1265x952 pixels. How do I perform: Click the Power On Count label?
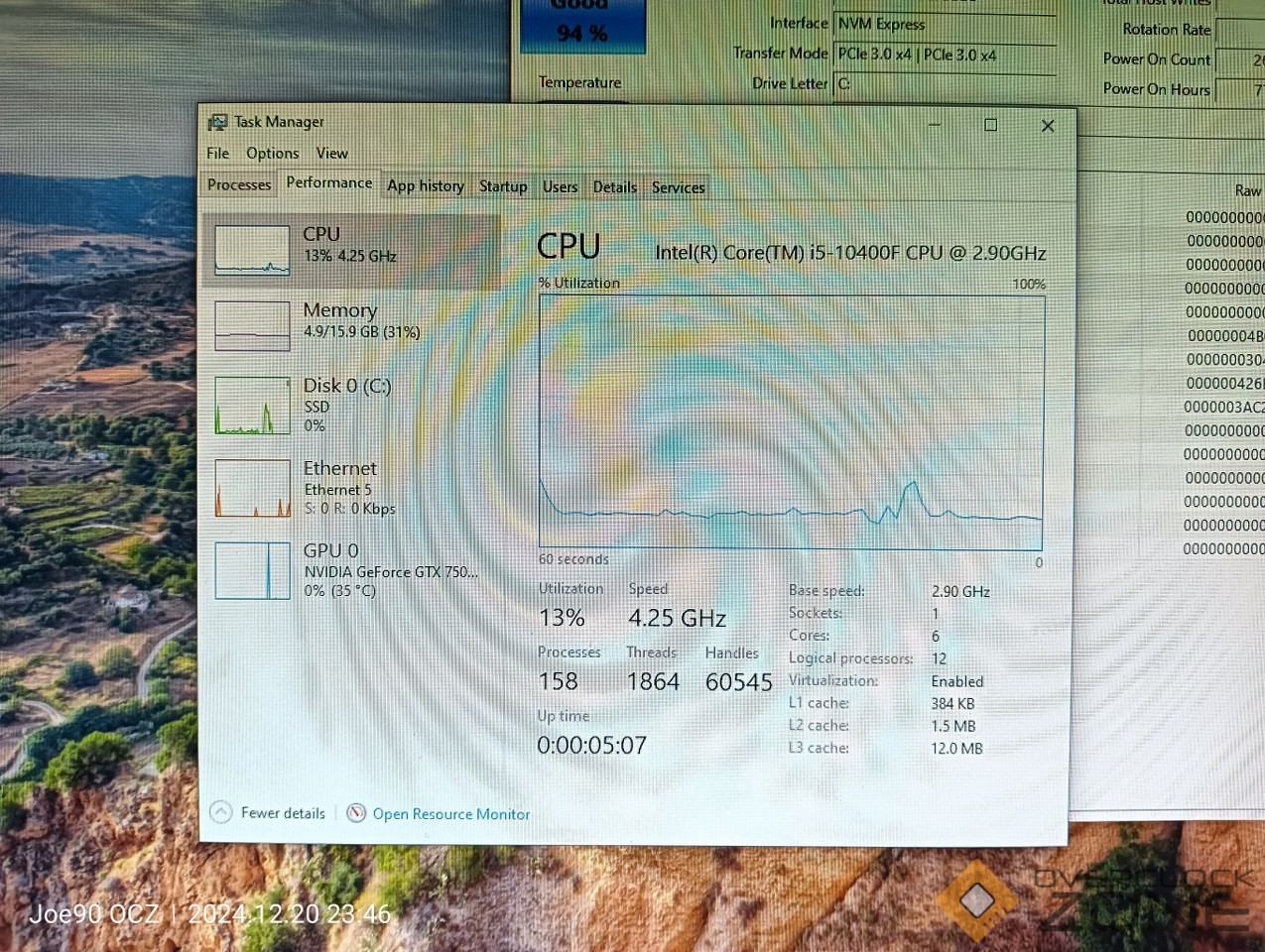(1157, 59)
